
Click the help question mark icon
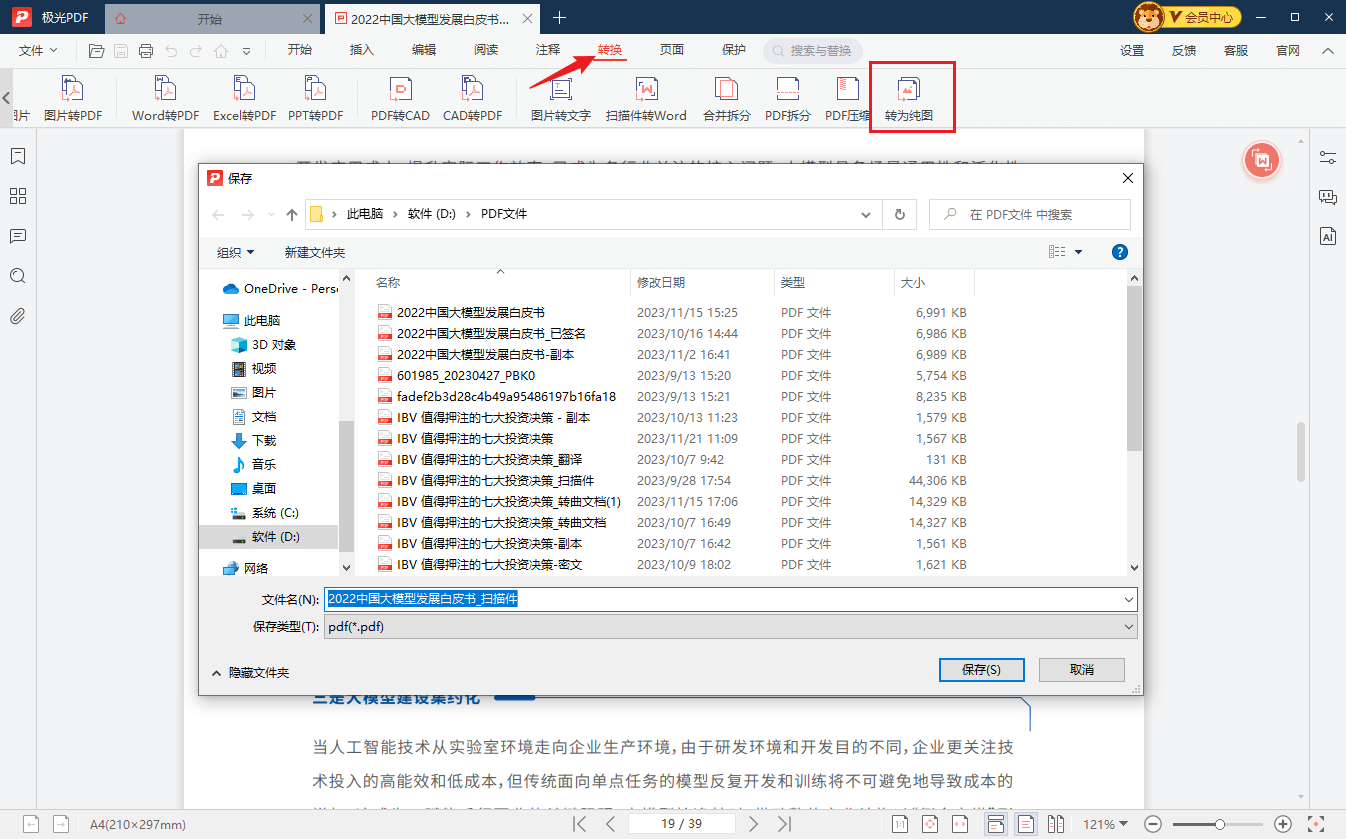pyautogui.click(x=1120, y=252)
